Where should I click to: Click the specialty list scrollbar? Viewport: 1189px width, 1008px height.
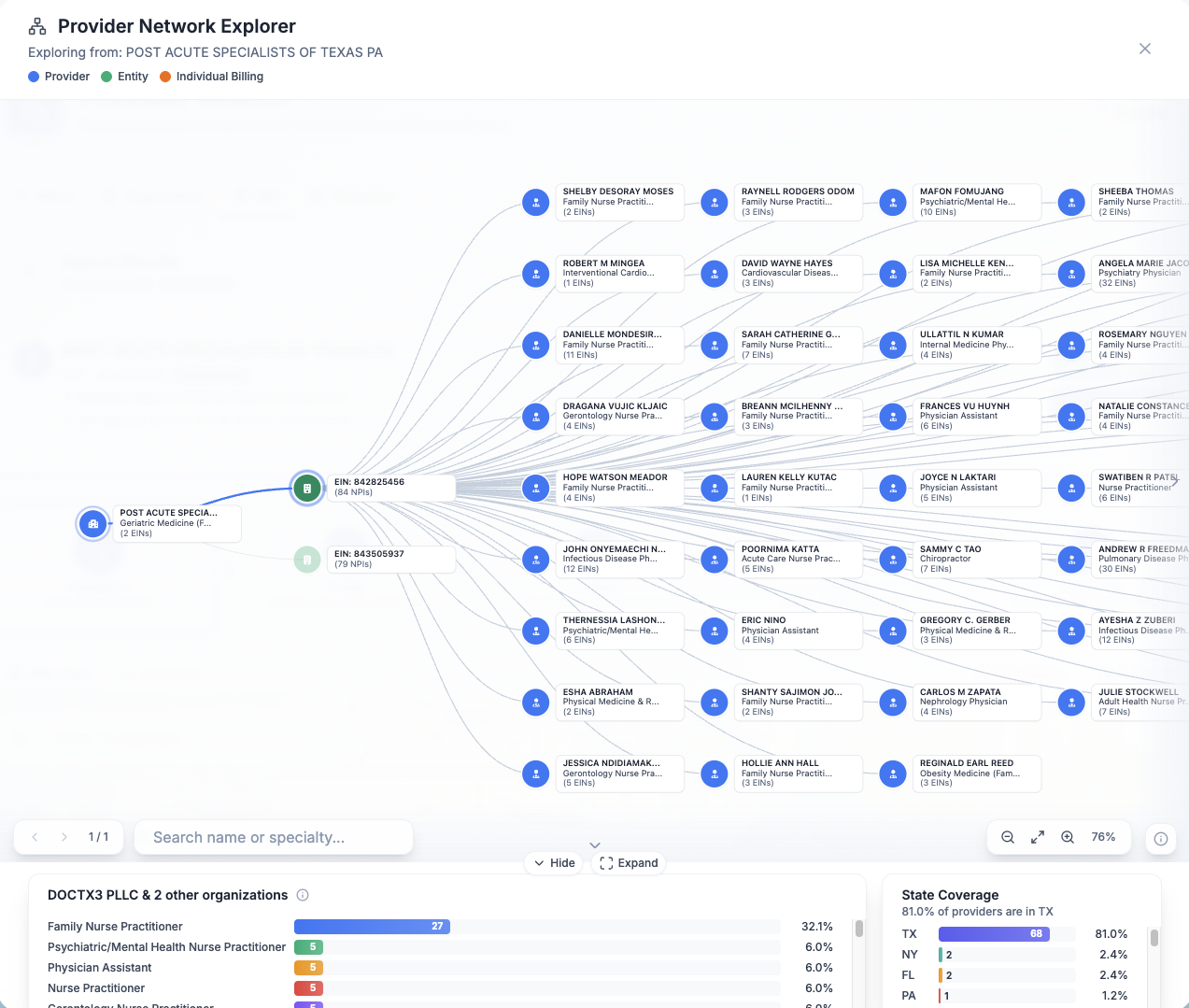pos(858,929)
